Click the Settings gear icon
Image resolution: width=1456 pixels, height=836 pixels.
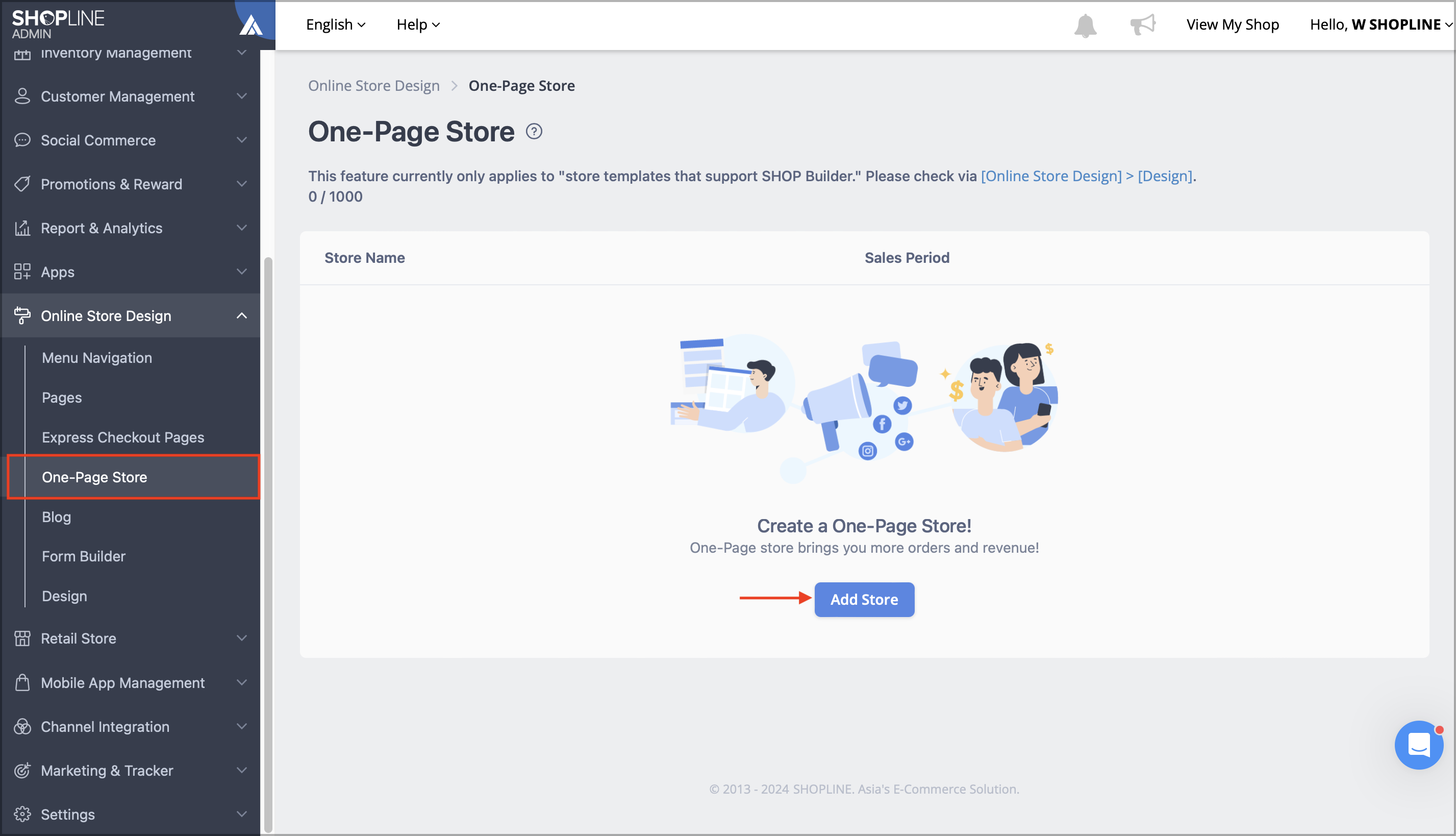22,814
